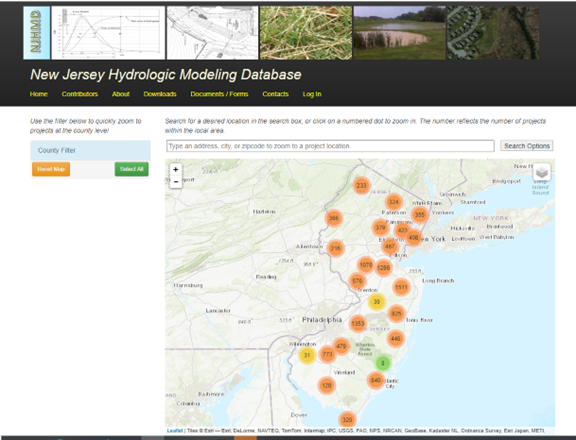Viewport: 576px width, 440px height.
Task: Click the green 8 cluster marker
Action: pos(383,363)
